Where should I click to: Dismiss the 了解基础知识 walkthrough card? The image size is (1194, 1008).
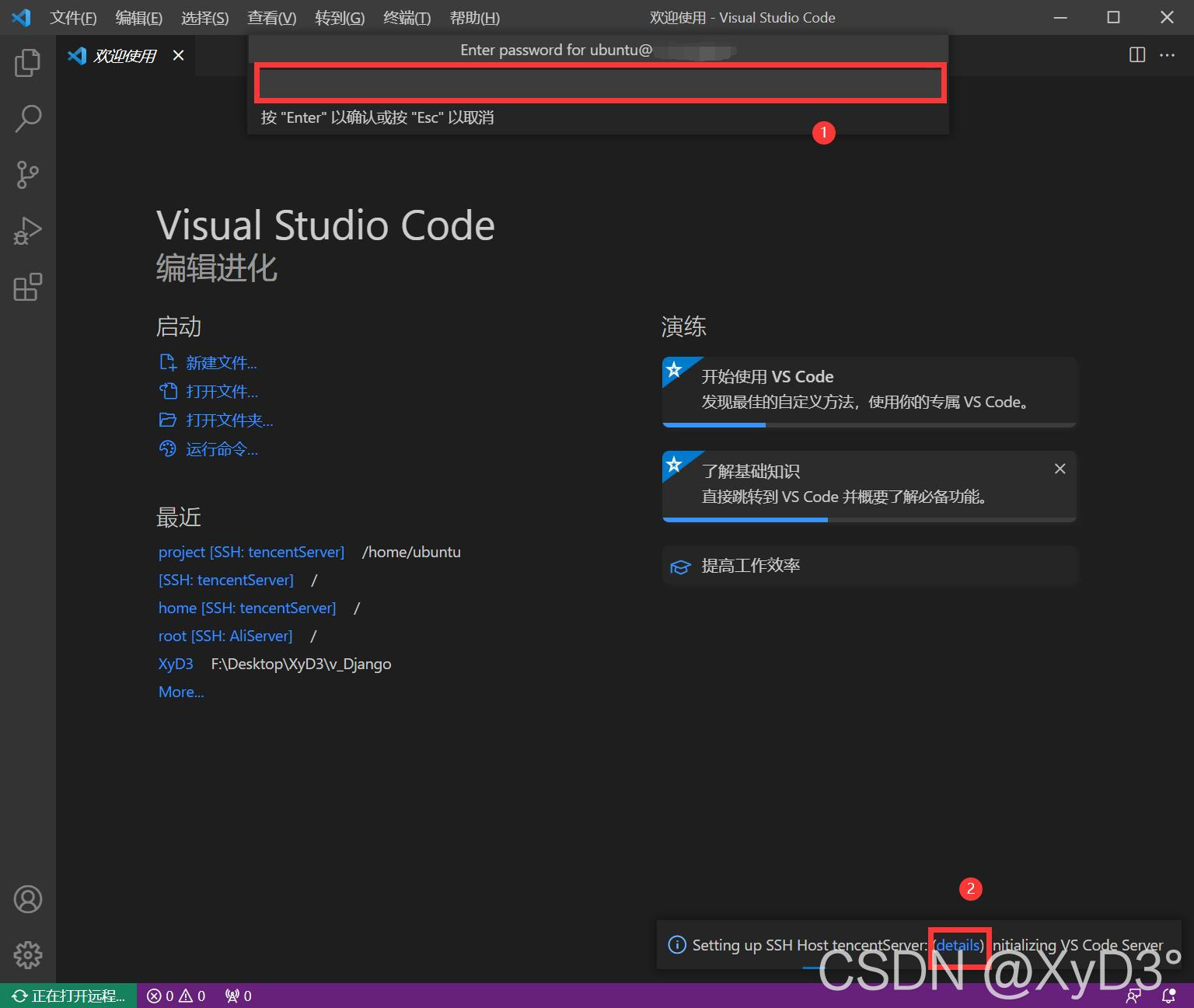click(x=1060, y=469)
